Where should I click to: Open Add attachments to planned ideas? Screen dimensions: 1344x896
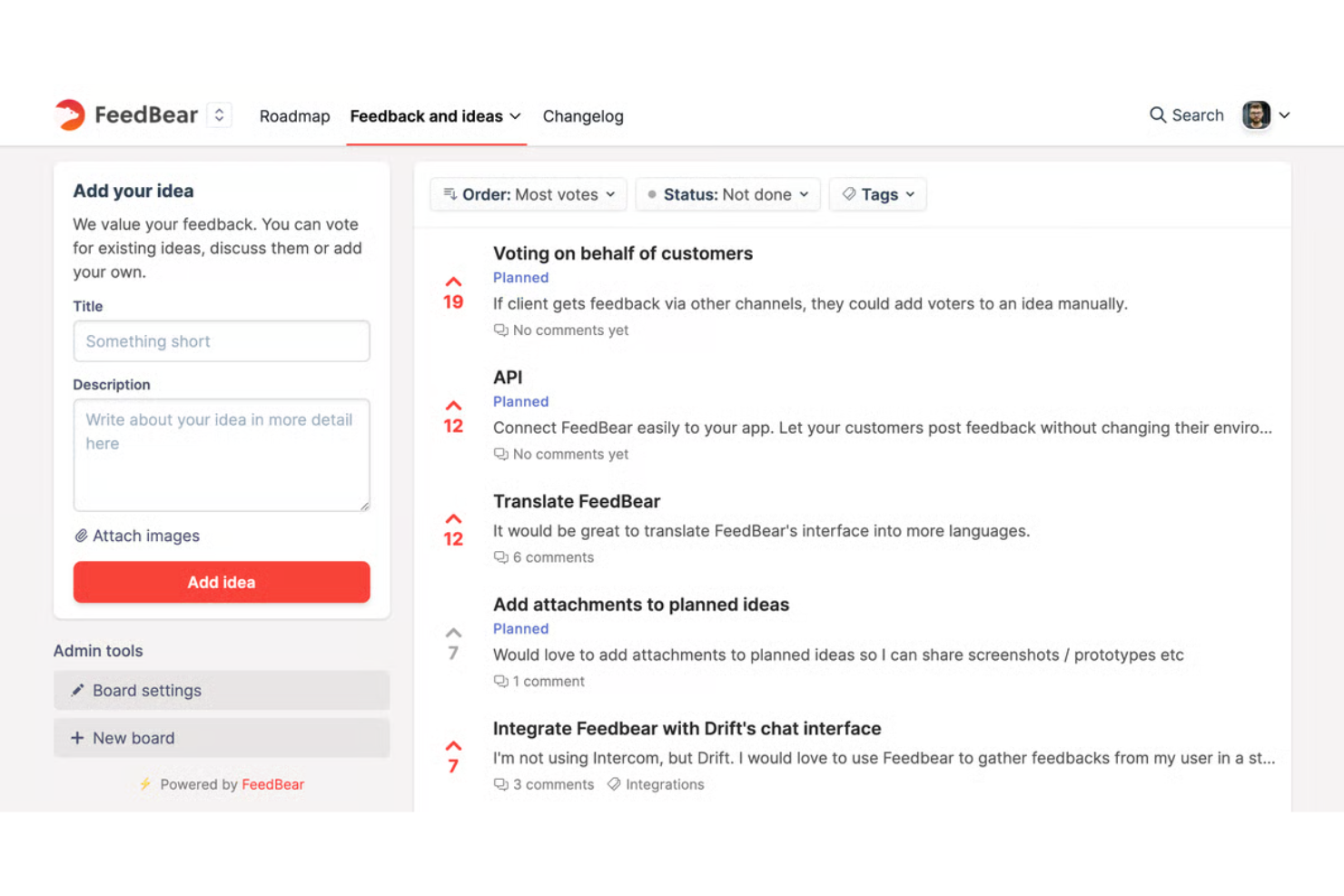(x=641, y=605)
